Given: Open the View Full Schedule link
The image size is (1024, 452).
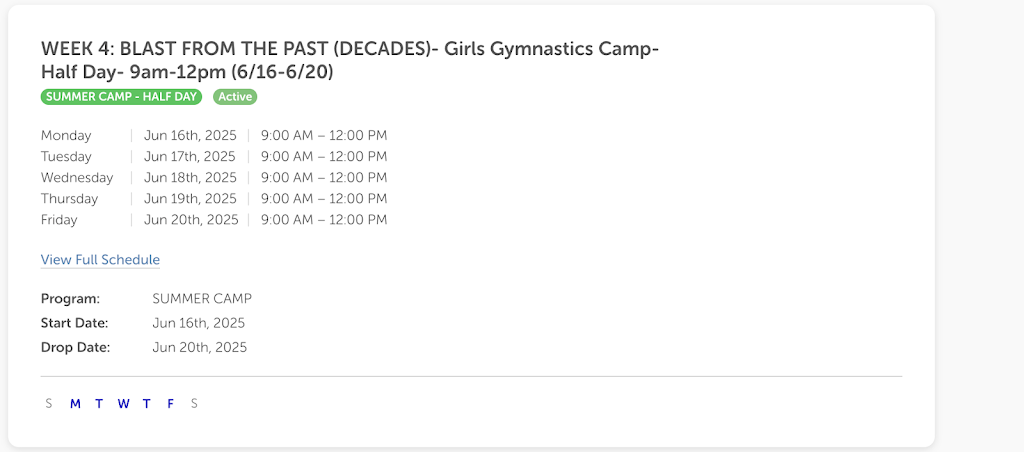Looking at the screenshot, I should click(100, 260).
